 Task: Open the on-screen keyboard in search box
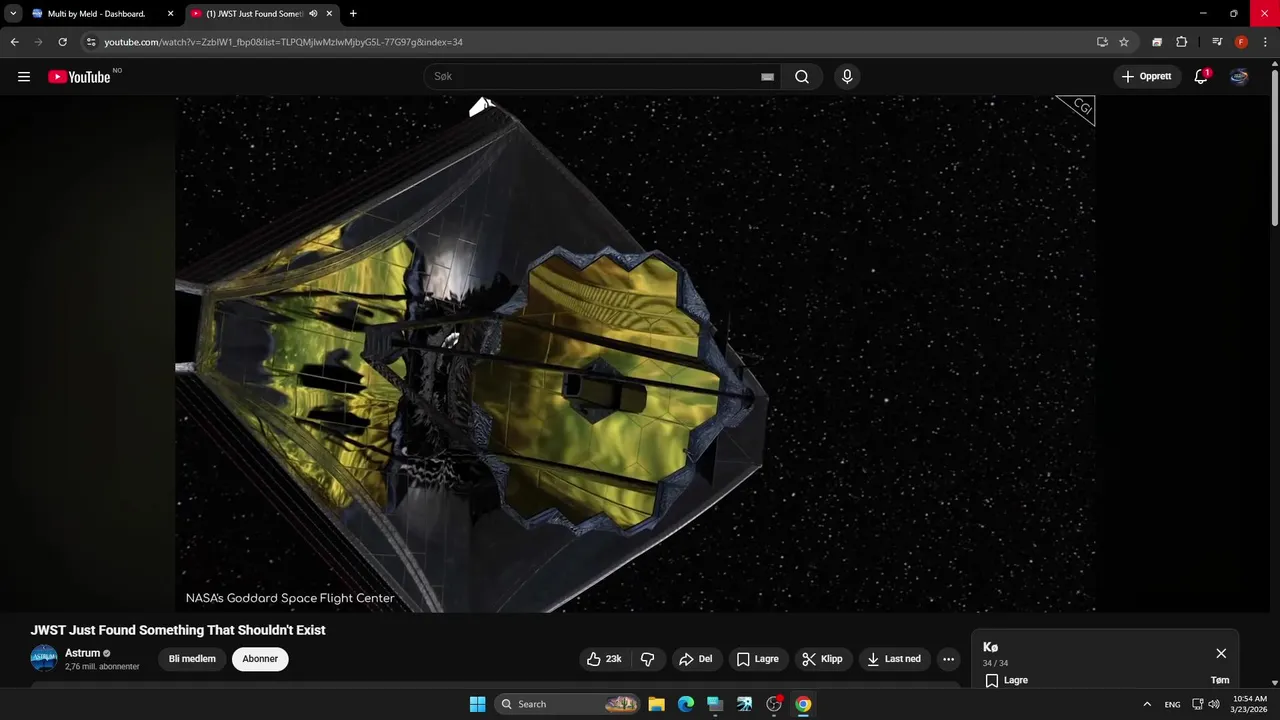[767, 77]
